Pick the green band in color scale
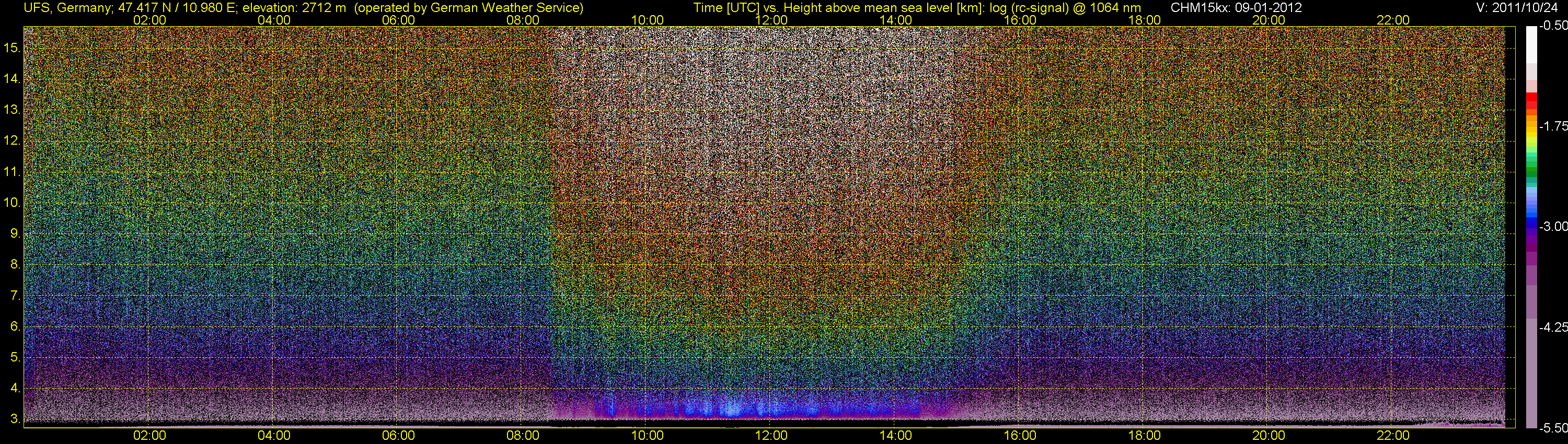 (1531, 172)
